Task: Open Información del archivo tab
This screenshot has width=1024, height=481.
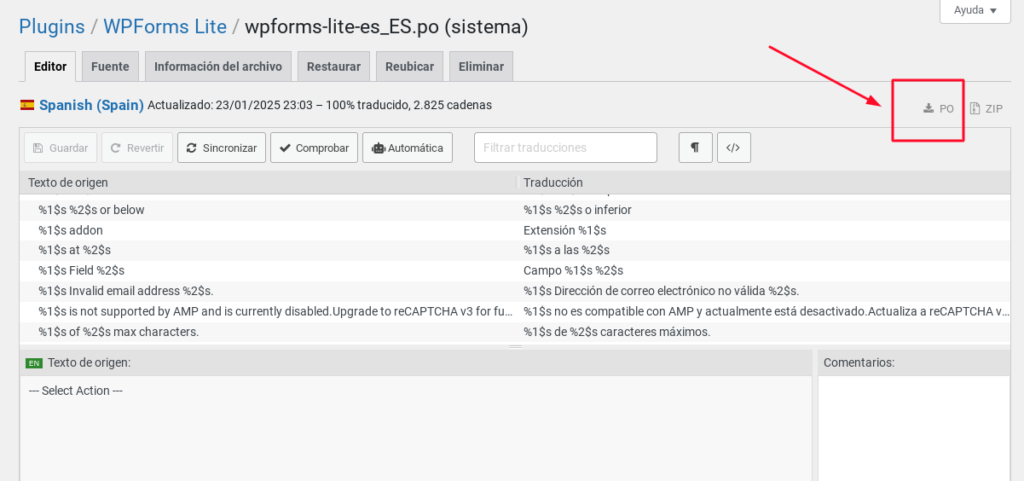Action: (218, 67)
